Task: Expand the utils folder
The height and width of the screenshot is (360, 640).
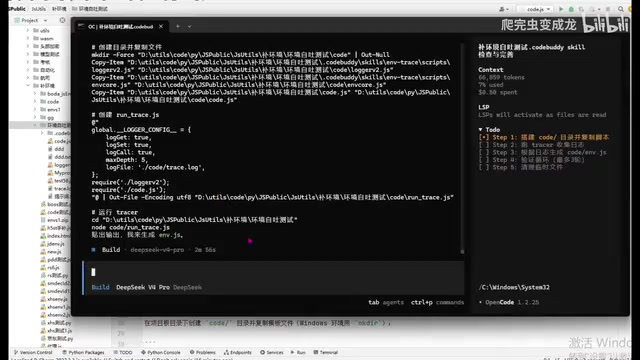Action: coord(28,31)
